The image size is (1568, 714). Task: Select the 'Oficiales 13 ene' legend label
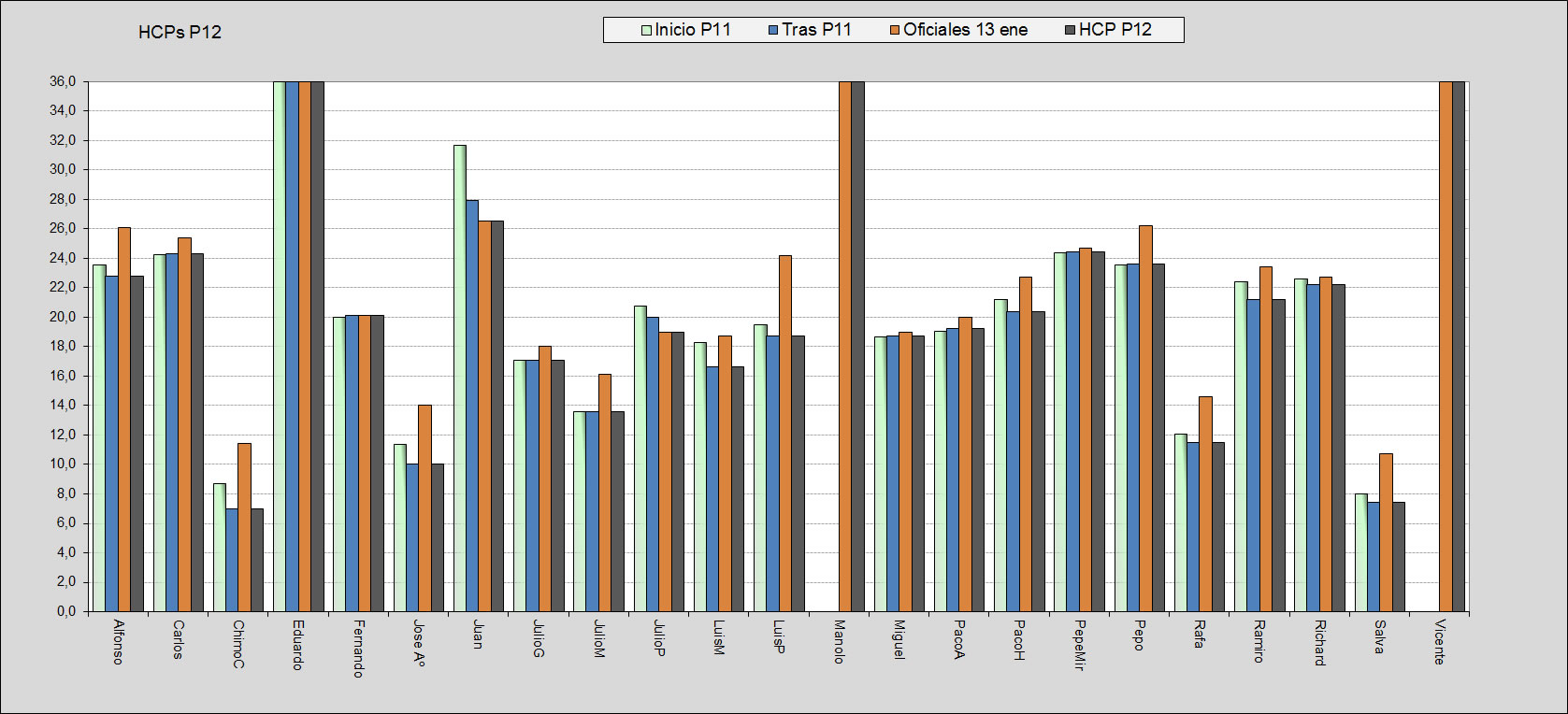[x=965, y=30]
